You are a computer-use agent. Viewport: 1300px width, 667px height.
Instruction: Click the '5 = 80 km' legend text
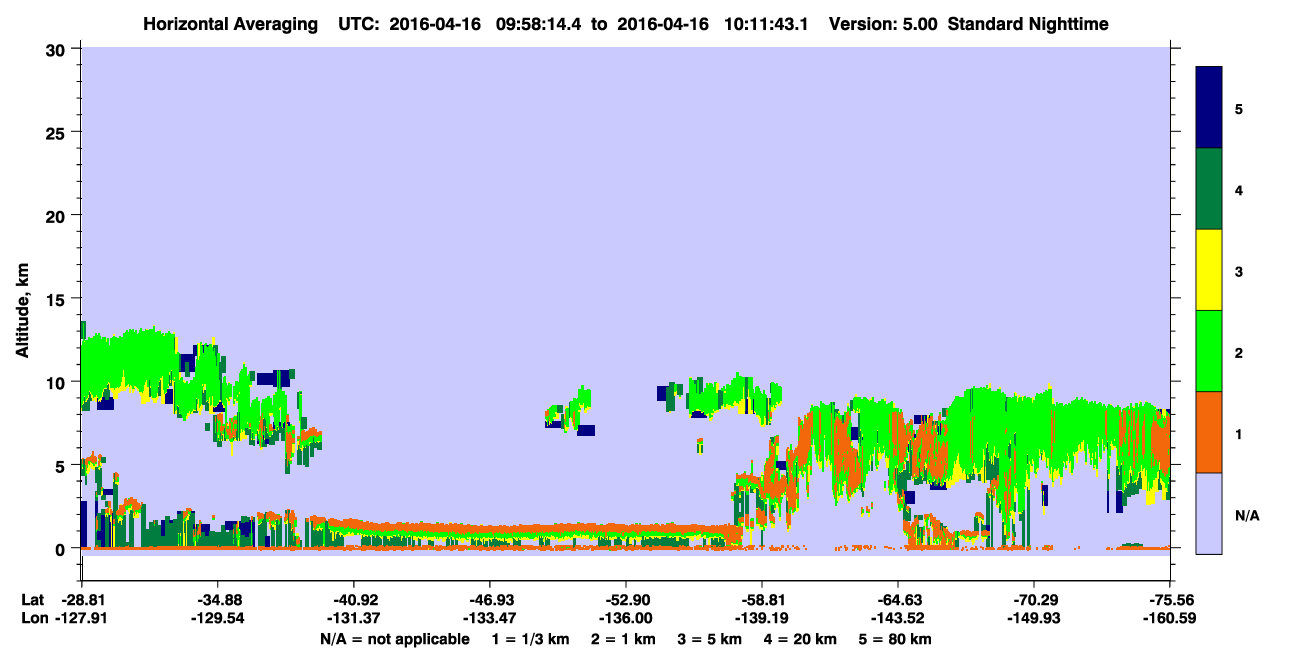(895, 639)
